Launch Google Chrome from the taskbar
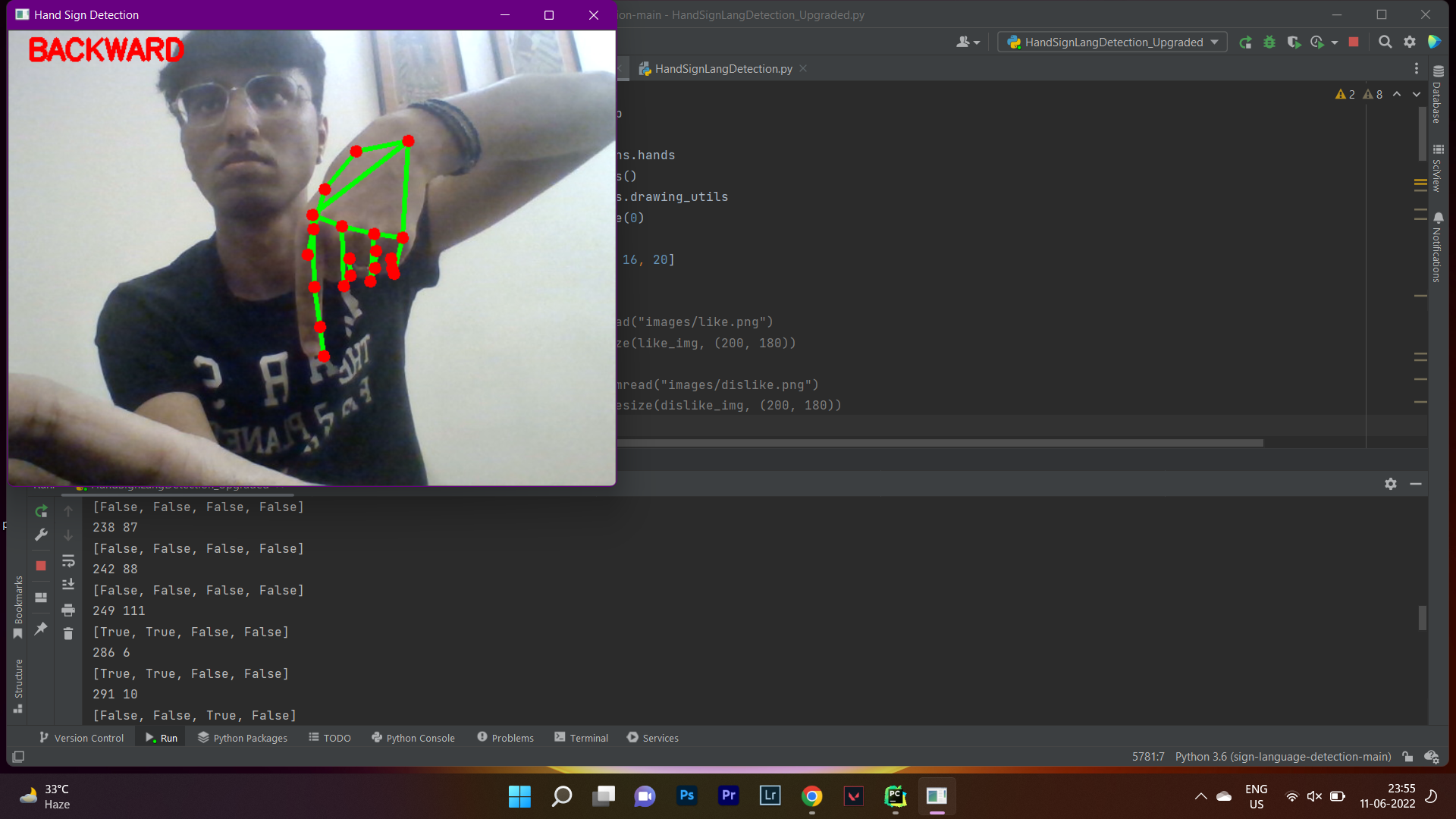The height and width of the screenshot is (819, 1456). pos(811,795)
